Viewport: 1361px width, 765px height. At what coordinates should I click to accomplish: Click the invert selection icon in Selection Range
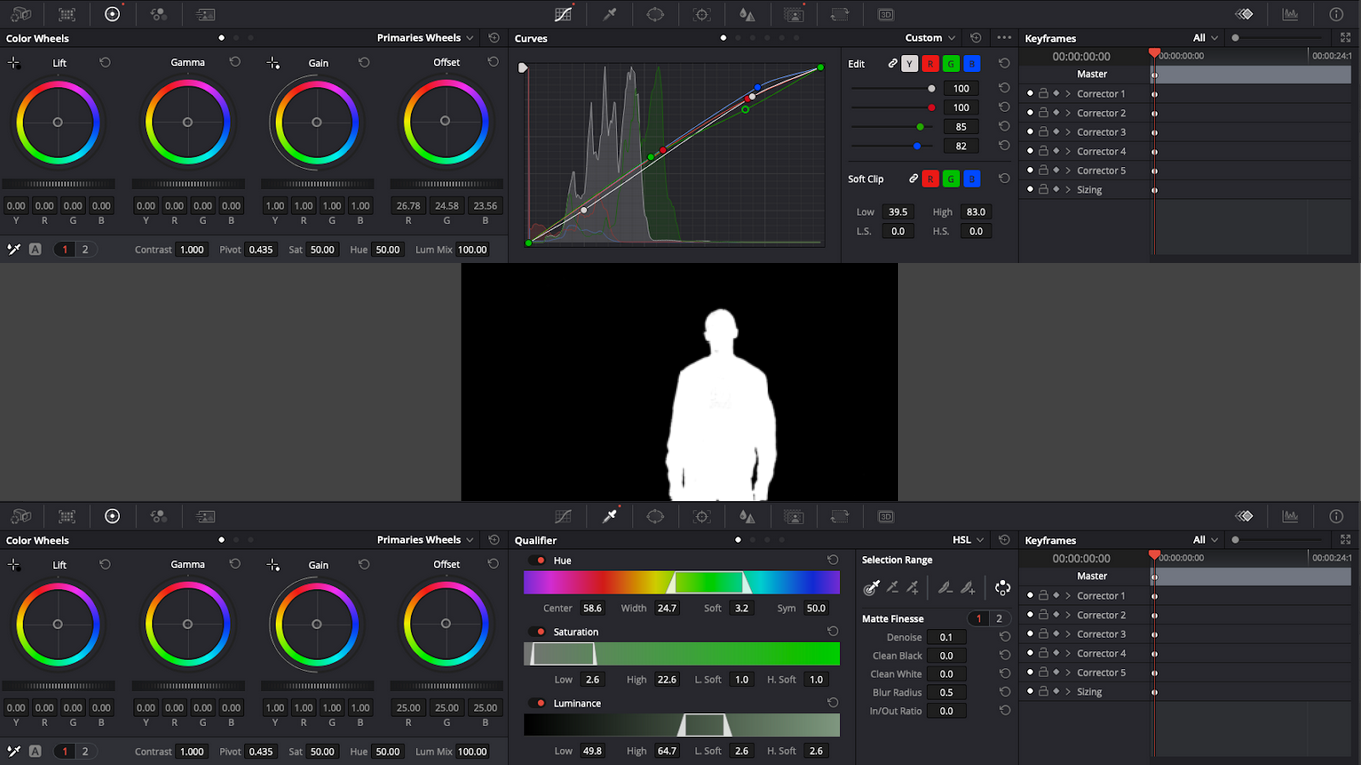tap(1002, 588)
